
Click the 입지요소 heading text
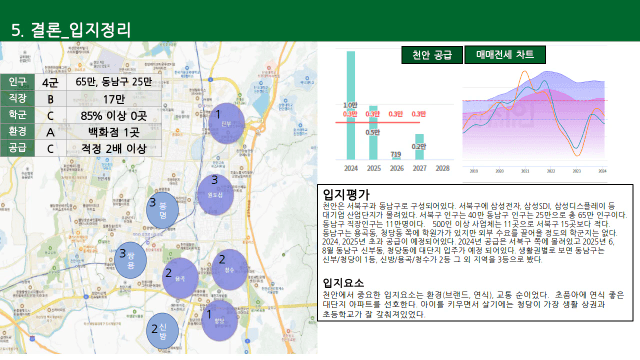tap(343, 283)
